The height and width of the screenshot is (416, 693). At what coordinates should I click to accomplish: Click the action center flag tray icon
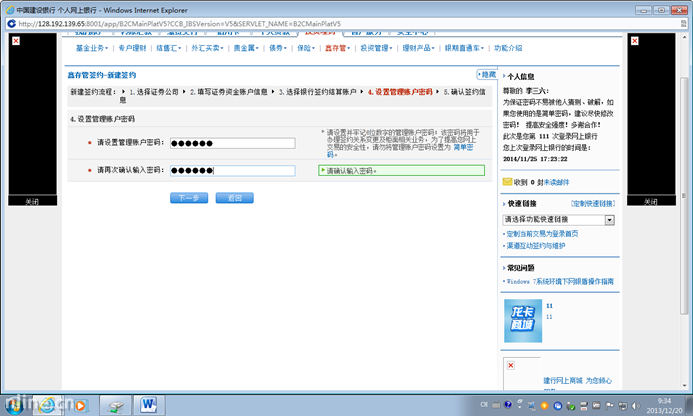pos(609,405)
